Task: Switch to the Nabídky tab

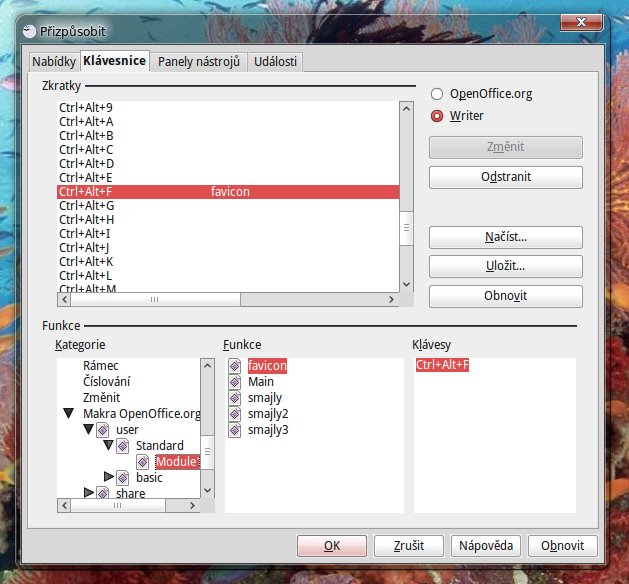Action: click(54, 62)
